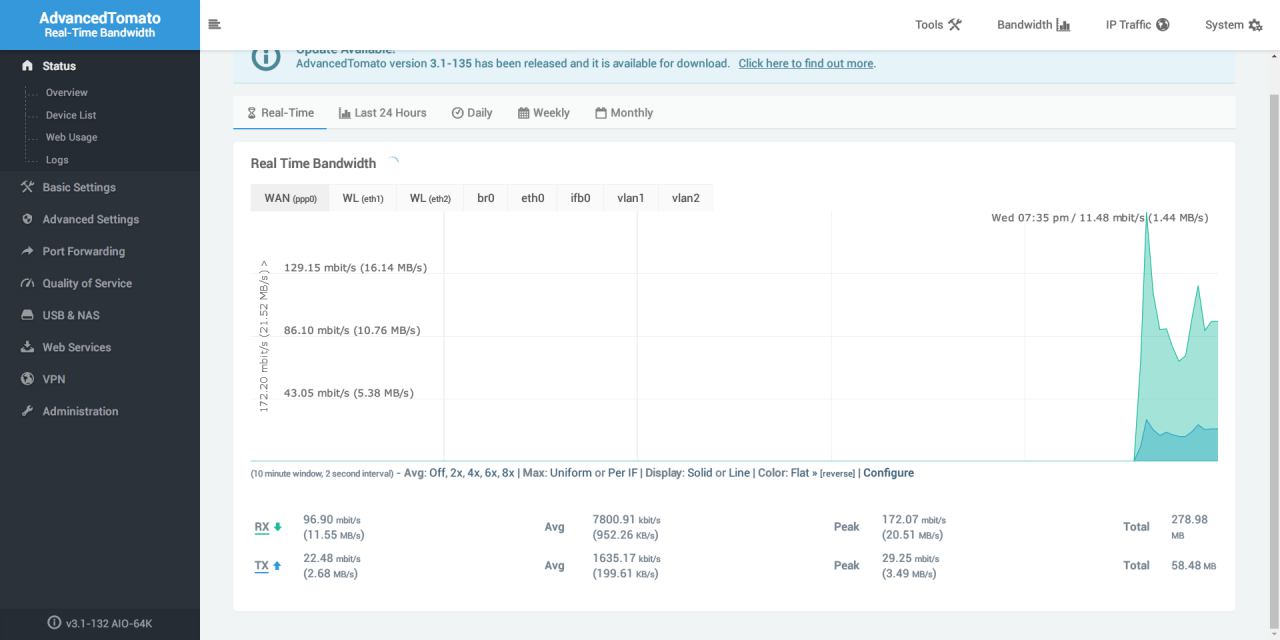Expand Administration in sidebar
Viewport: 1280px width, 640px height.
tap(100, 411)
